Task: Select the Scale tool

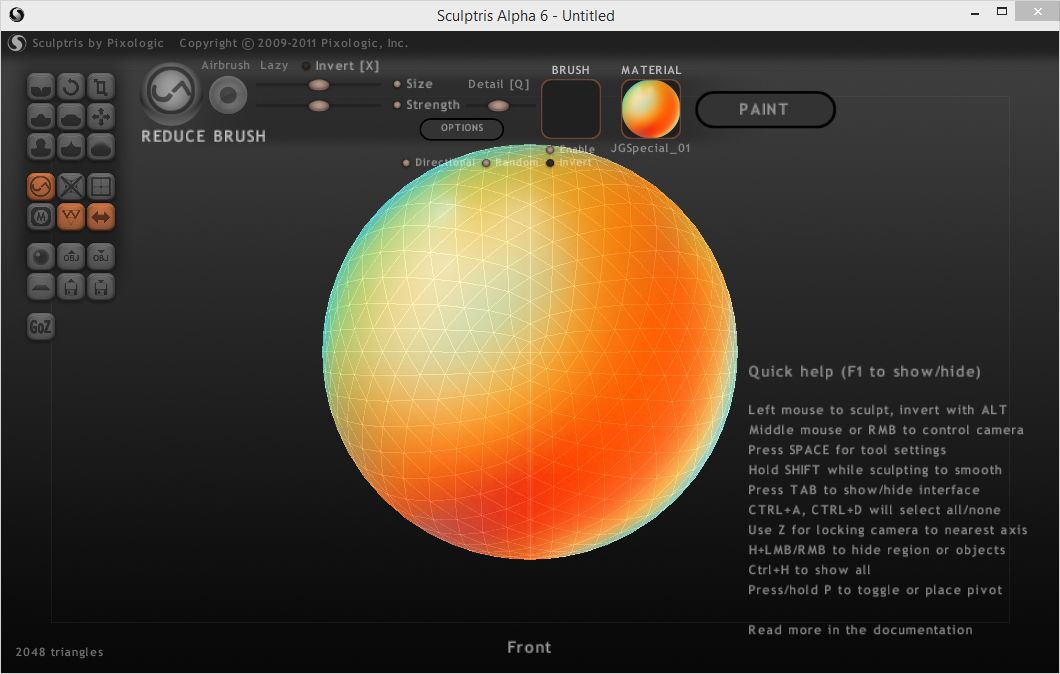Action: coord(101,87)
